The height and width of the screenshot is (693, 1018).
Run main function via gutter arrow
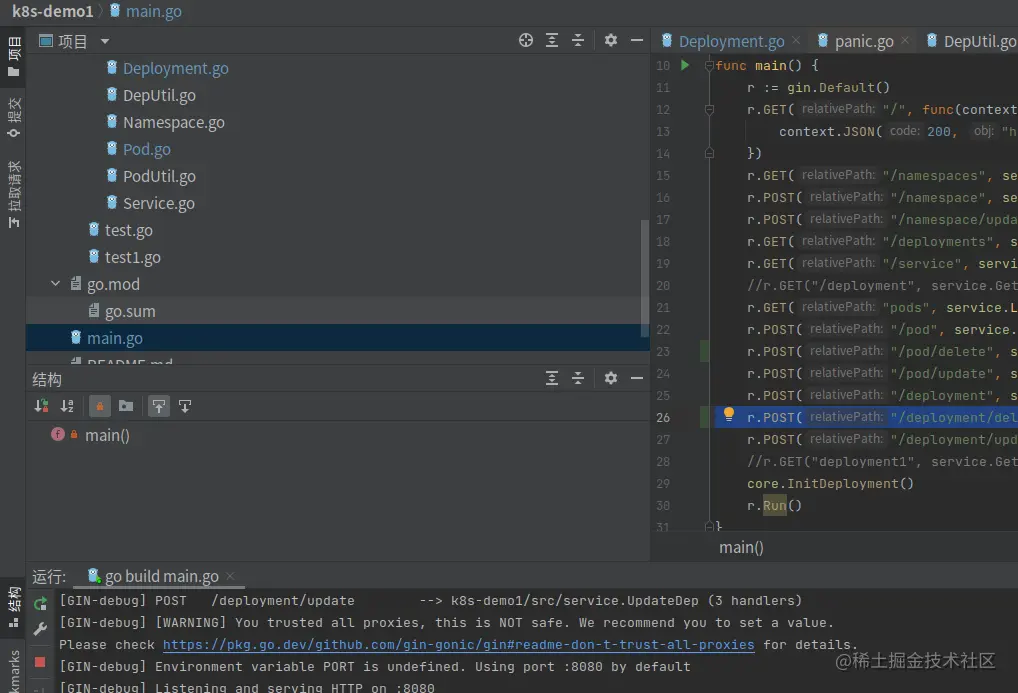pyautogui.click(x=685, y=65)
